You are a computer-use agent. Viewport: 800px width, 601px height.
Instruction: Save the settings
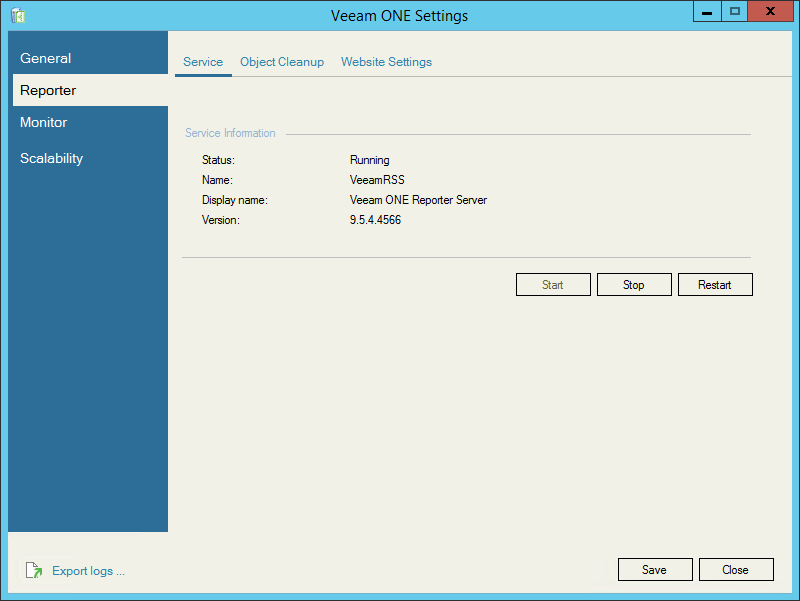(655, 569)
